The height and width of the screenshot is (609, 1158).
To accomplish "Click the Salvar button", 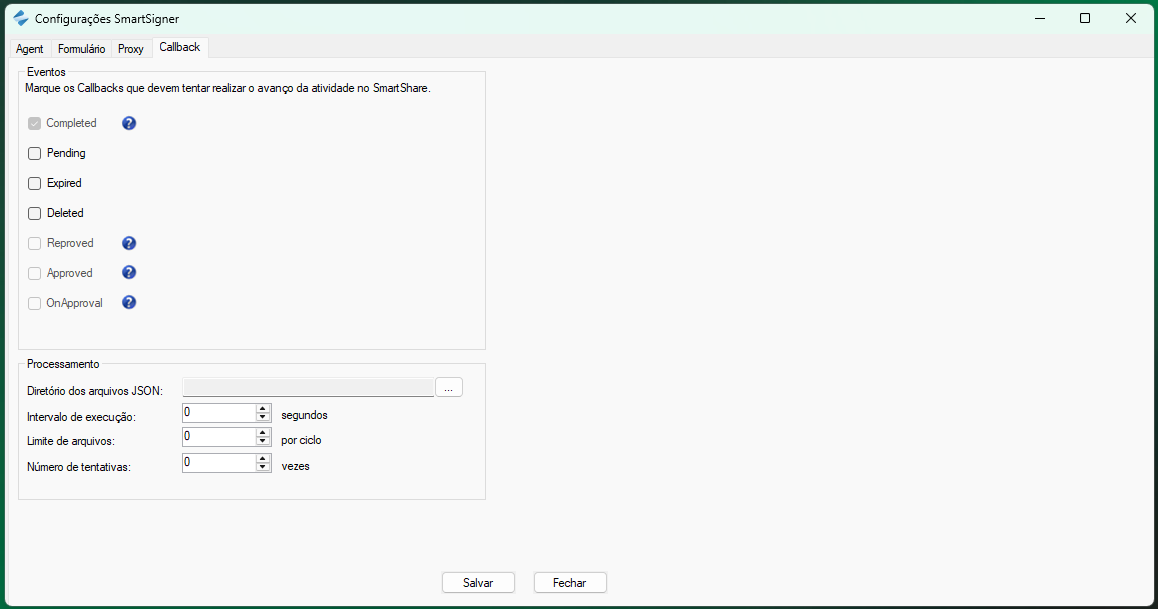I will coord(478,582).
